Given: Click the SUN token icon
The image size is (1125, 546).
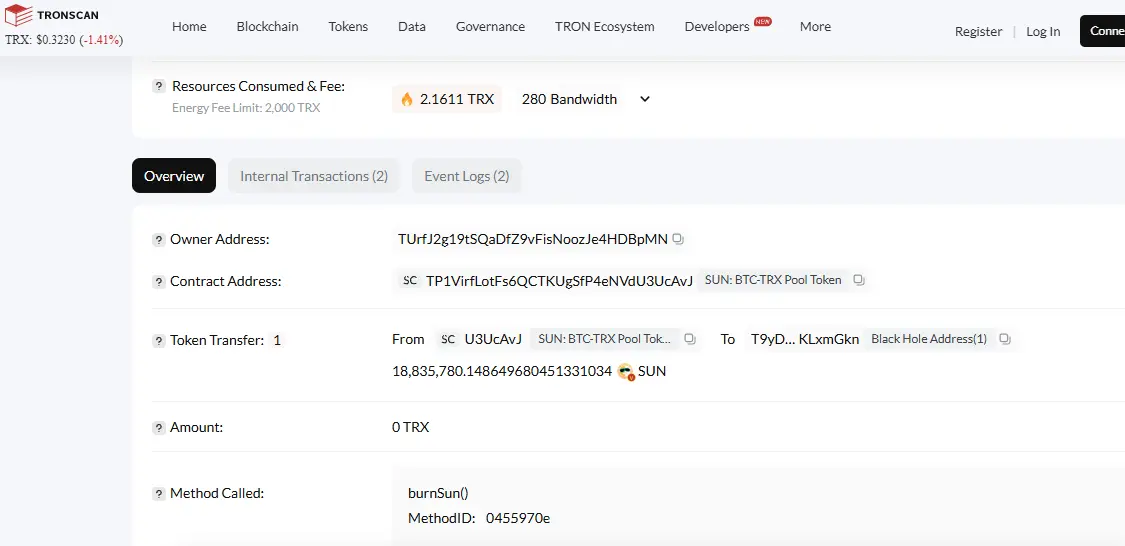Looking at the screenshot, I should coord(626,372).
